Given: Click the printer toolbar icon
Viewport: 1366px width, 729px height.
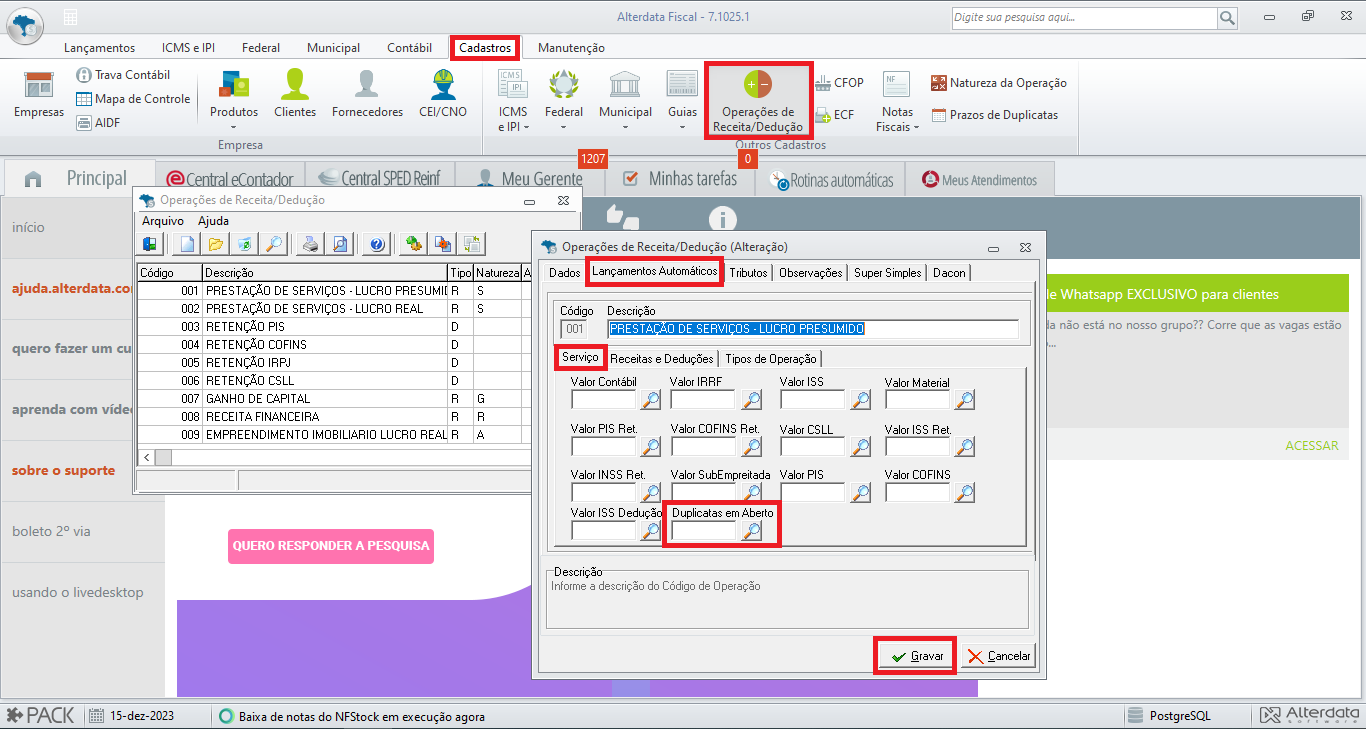Looking at the screenshot, I should (x=311, y=243).
